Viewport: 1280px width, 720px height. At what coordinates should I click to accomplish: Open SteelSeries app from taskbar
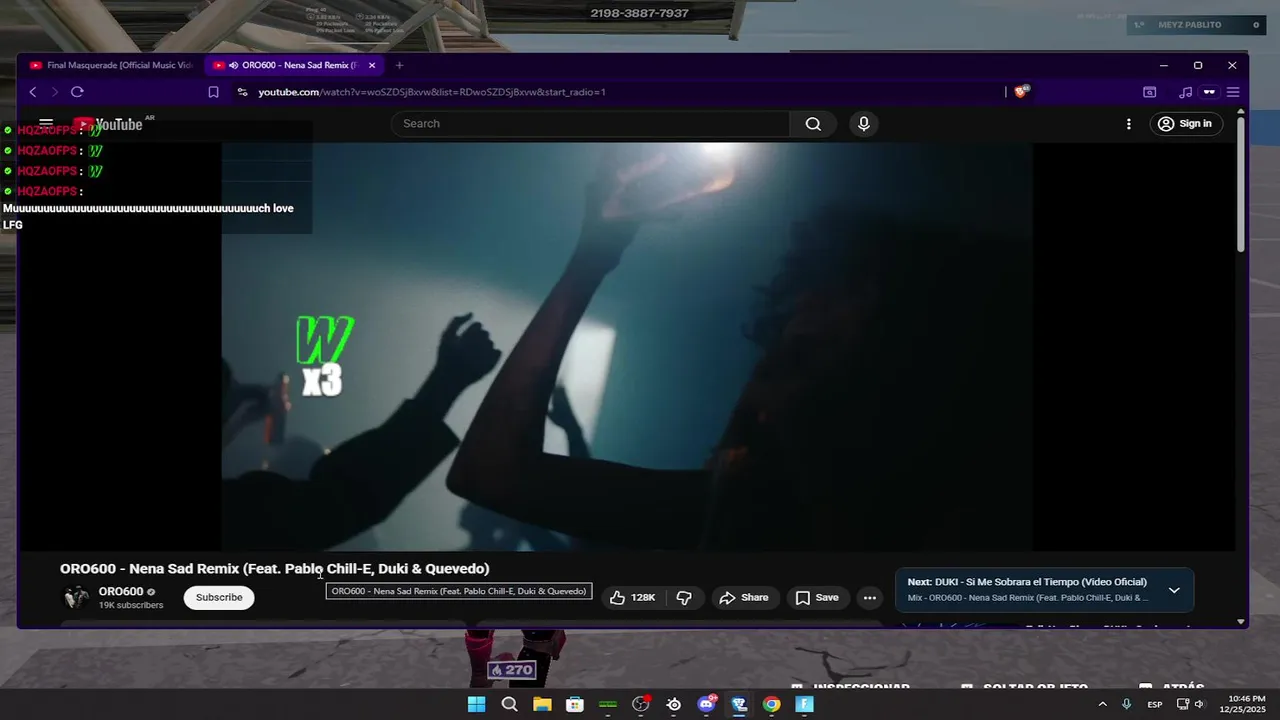click(674, 704)
